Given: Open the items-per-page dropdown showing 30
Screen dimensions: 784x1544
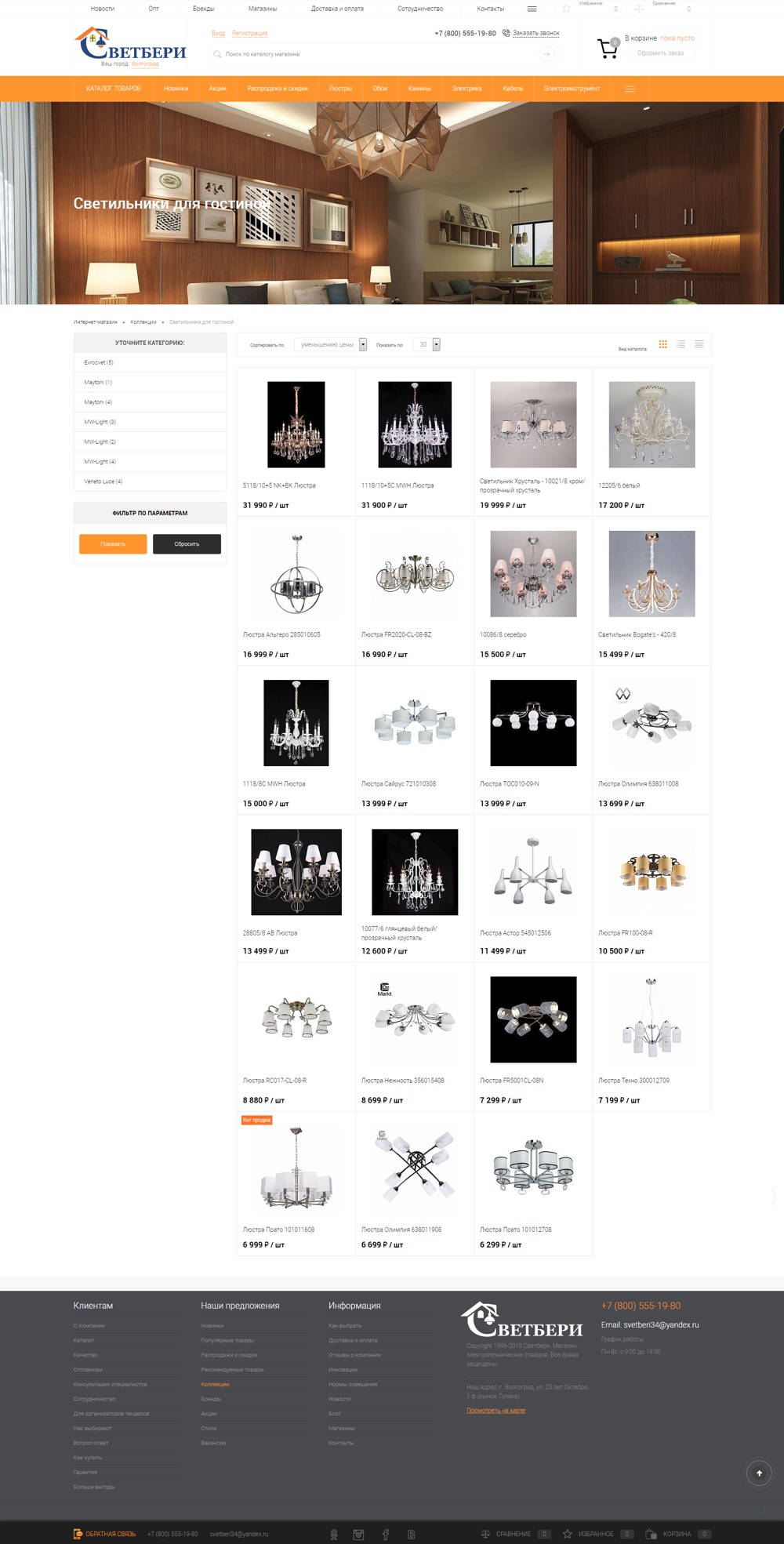Looking at the screenshot, I should 426,344.
